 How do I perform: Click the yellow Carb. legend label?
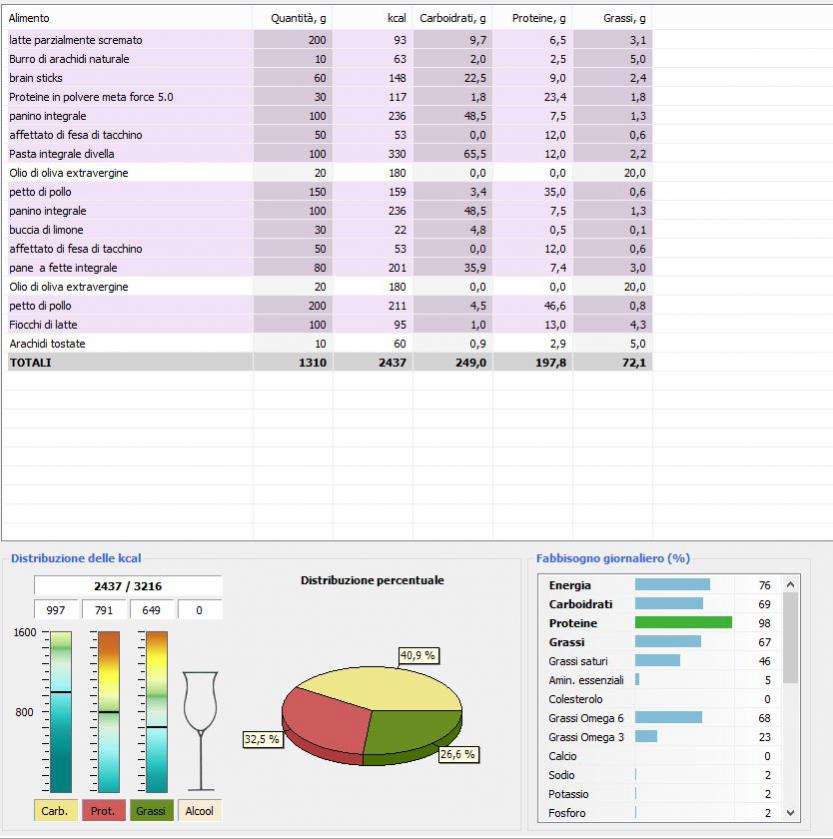[55, 811]
